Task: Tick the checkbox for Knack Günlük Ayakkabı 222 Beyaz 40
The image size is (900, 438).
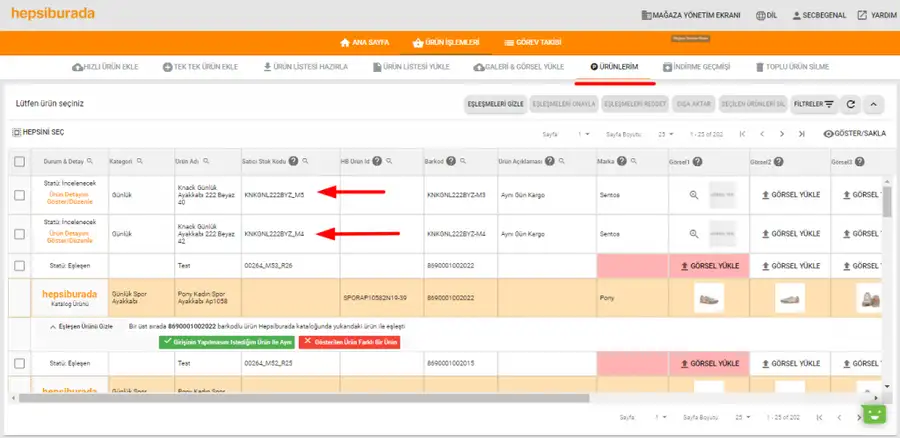Action: tap(20, 195)
